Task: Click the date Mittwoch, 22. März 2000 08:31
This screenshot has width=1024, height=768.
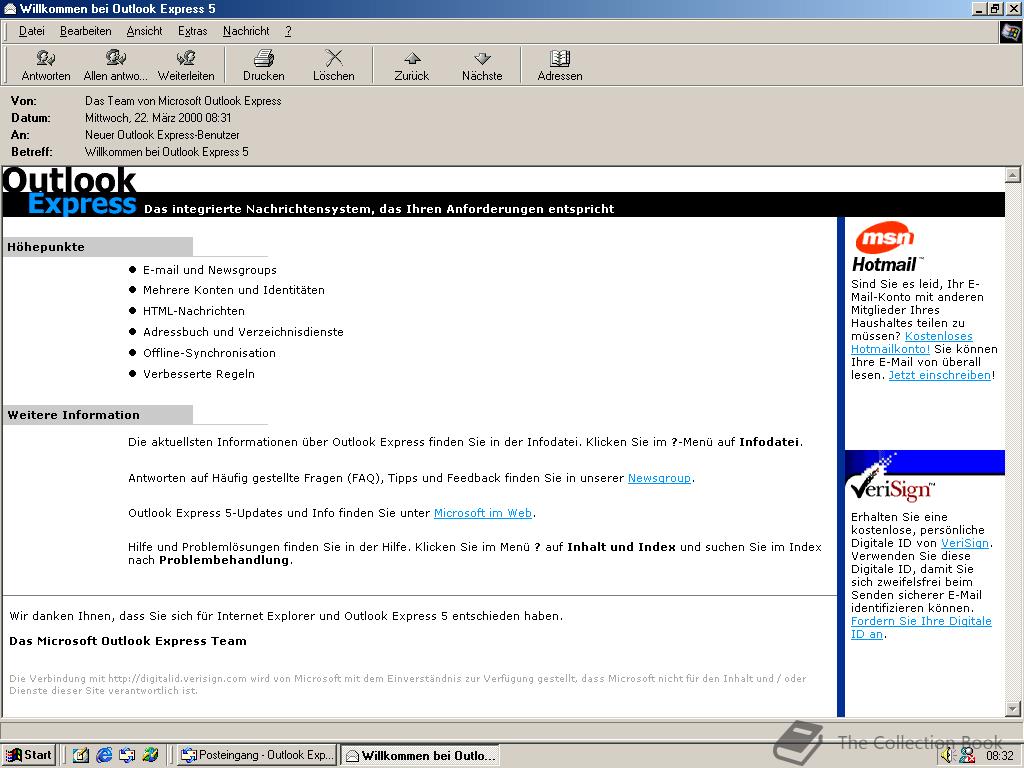Action: click(x=158, y=118)
